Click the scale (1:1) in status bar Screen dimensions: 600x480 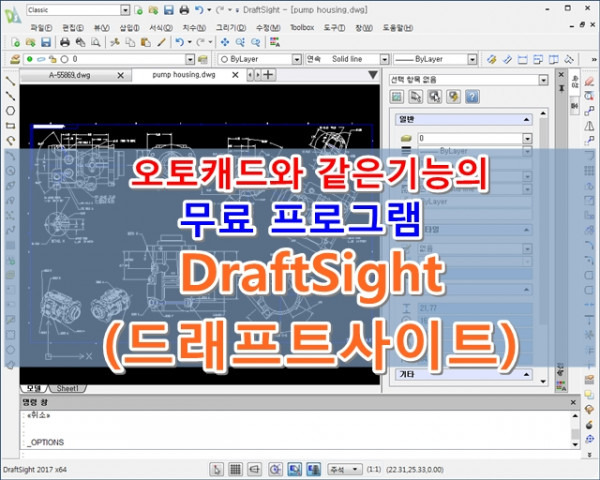coord(373,469)
